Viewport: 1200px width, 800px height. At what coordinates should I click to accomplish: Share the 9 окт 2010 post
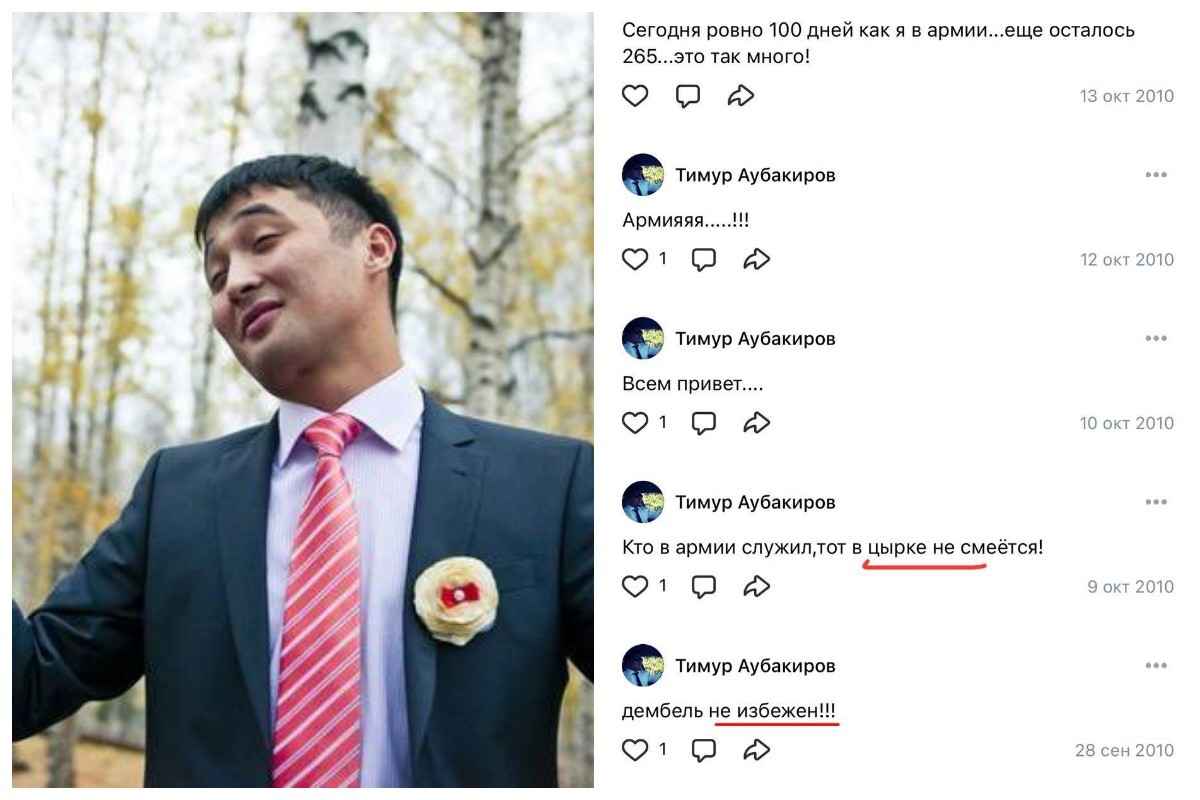click(757, 586)
